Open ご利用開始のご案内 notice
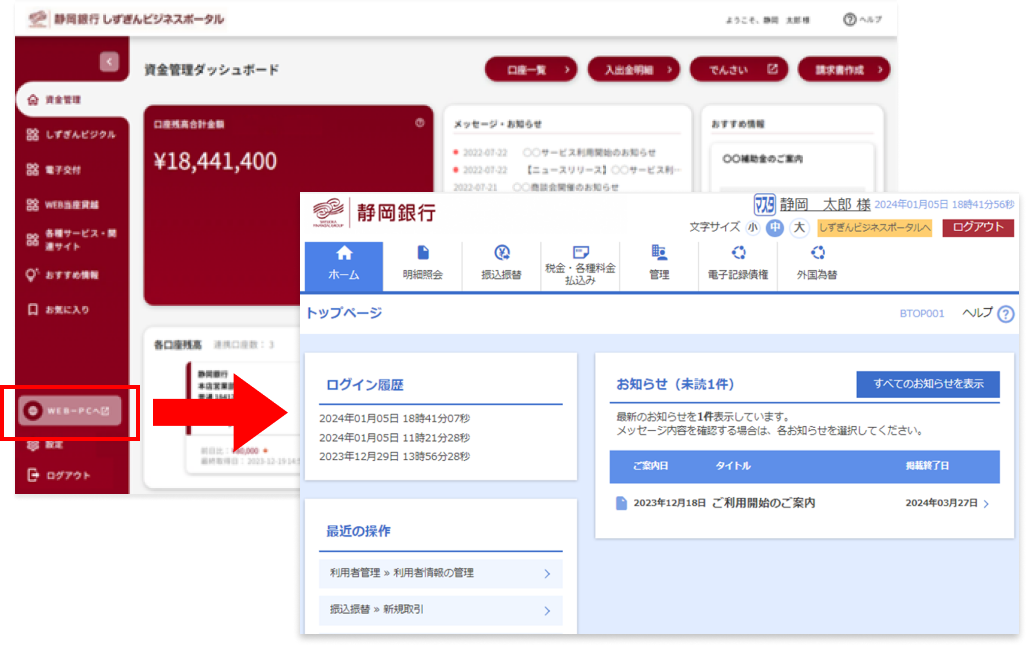Image resolution: width=1027 pixels, height=646 pixels. pos(763,503)
